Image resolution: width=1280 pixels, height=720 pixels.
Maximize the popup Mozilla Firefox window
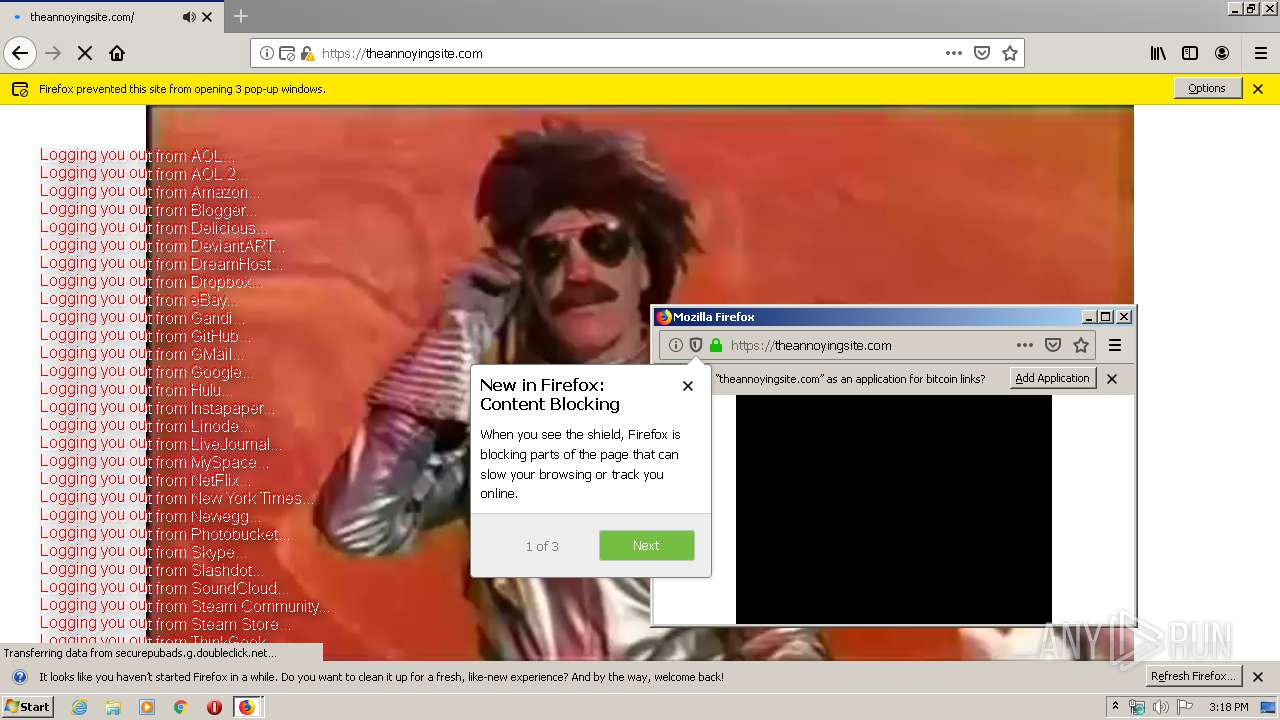[1105, 317]
